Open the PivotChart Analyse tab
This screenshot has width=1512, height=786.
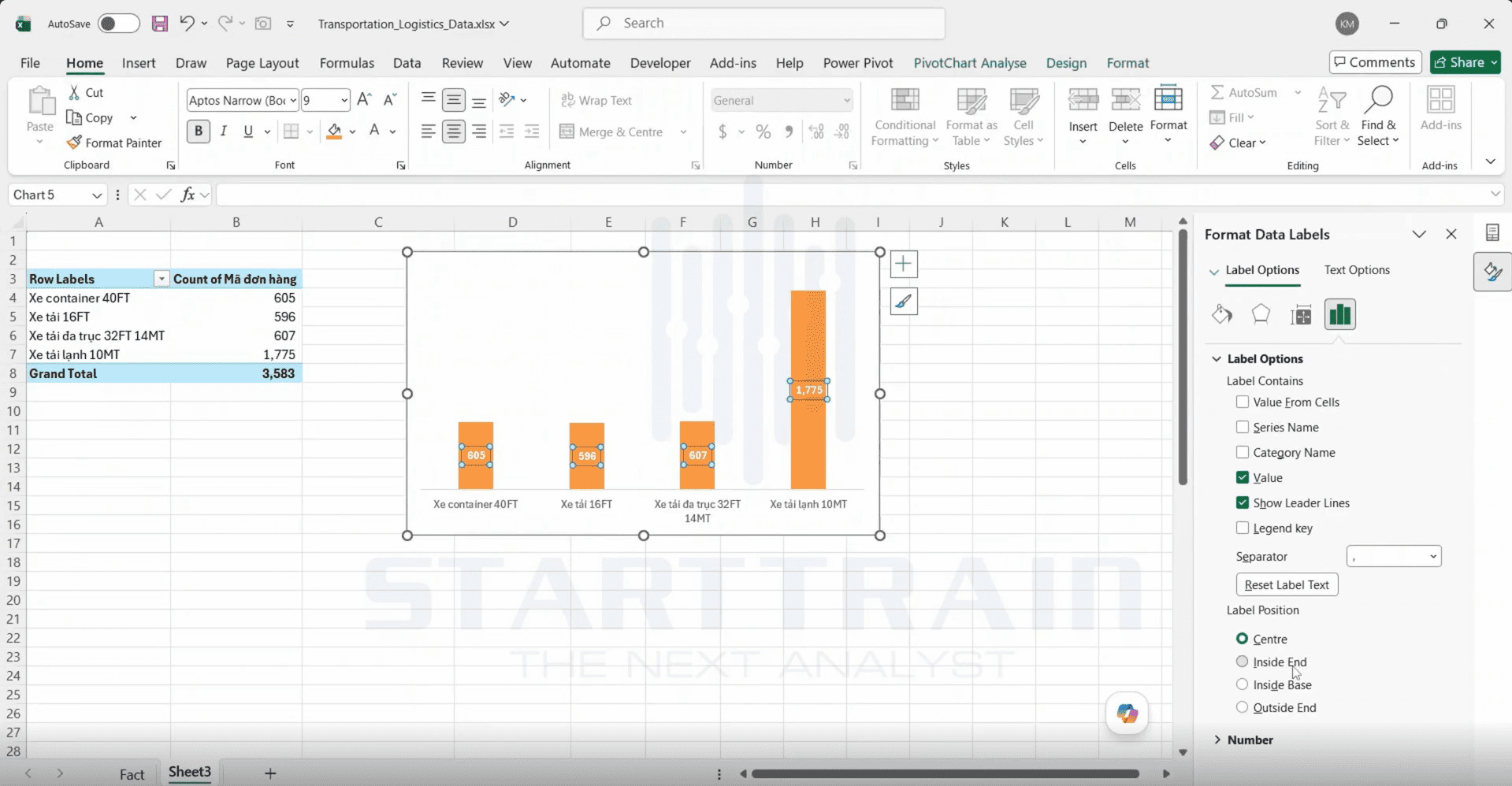pyautogui.click(x=970, y=63)
